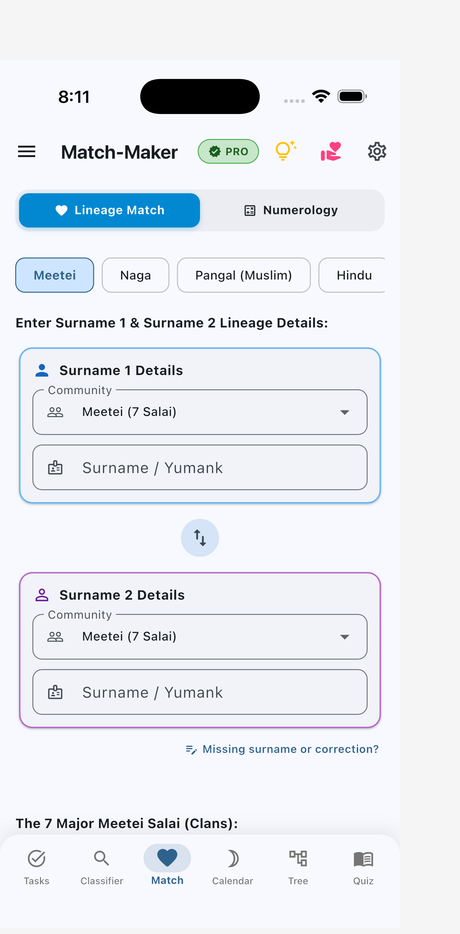Switch to Numerology tab
The height and width of the screenshot is (934, 460).
(x=291, y=210)
